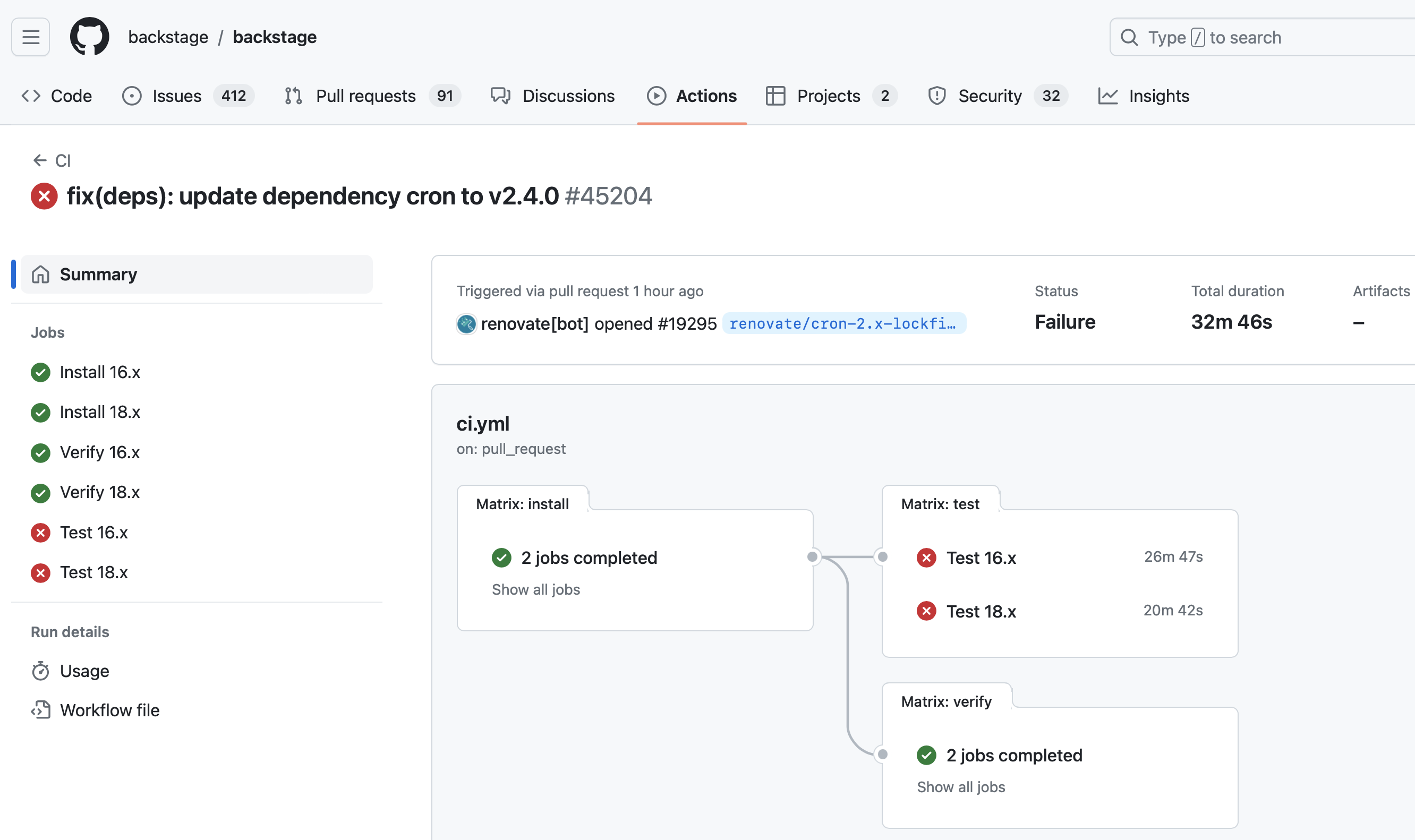Click run number #45204

click(609, 196)
